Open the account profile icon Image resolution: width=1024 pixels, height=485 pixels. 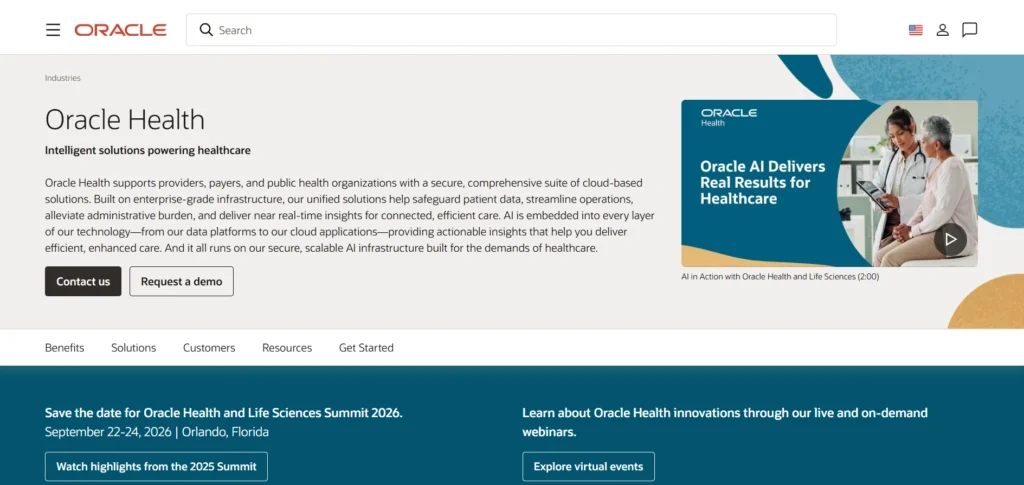[x=942, y=30]
